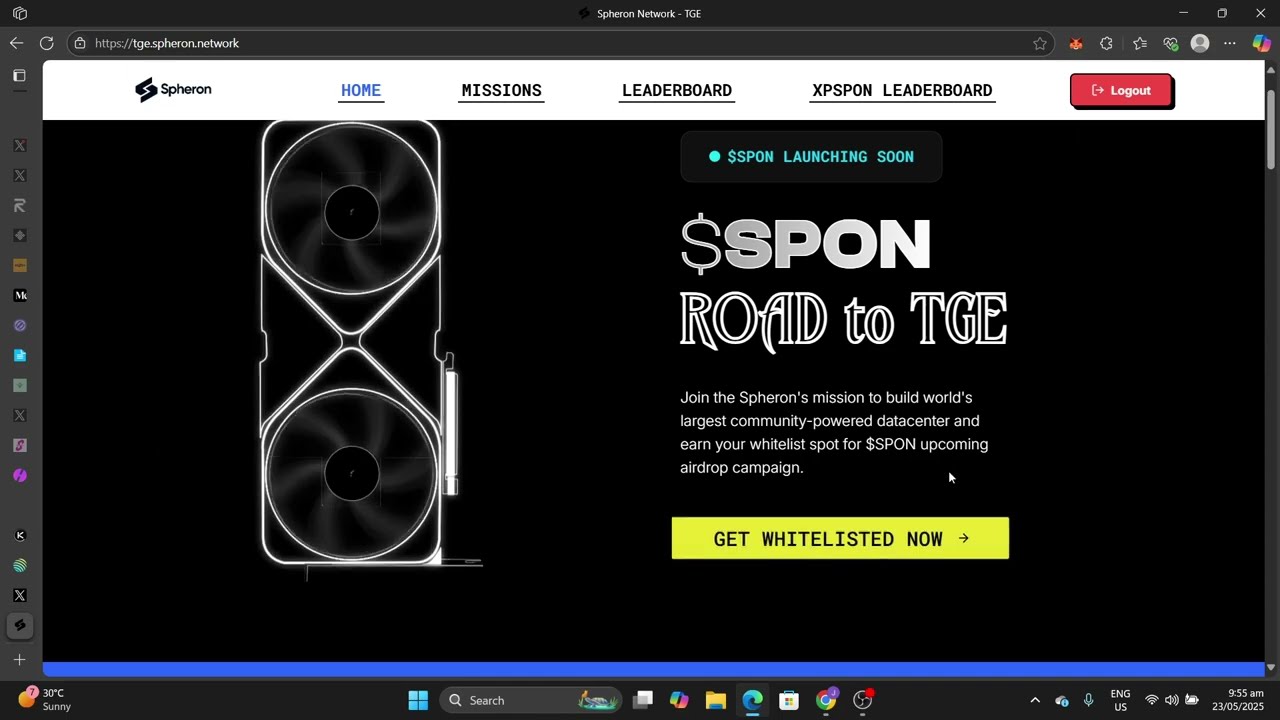Image resolution: width=1280 pixels, height=720 pixels.
Task: Collapse the vertical tabs pane icon
Action: (x=19, y=76)
